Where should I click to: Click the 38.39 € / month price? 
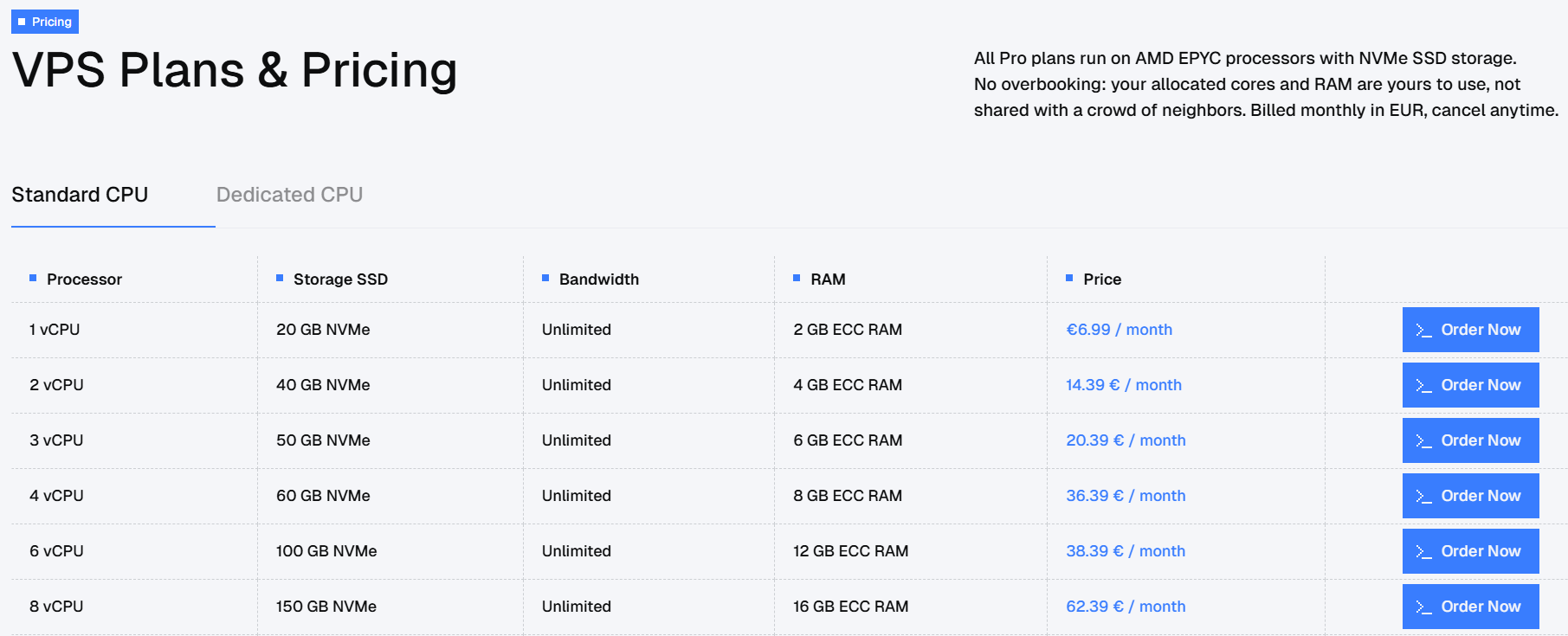[1126, 551]
